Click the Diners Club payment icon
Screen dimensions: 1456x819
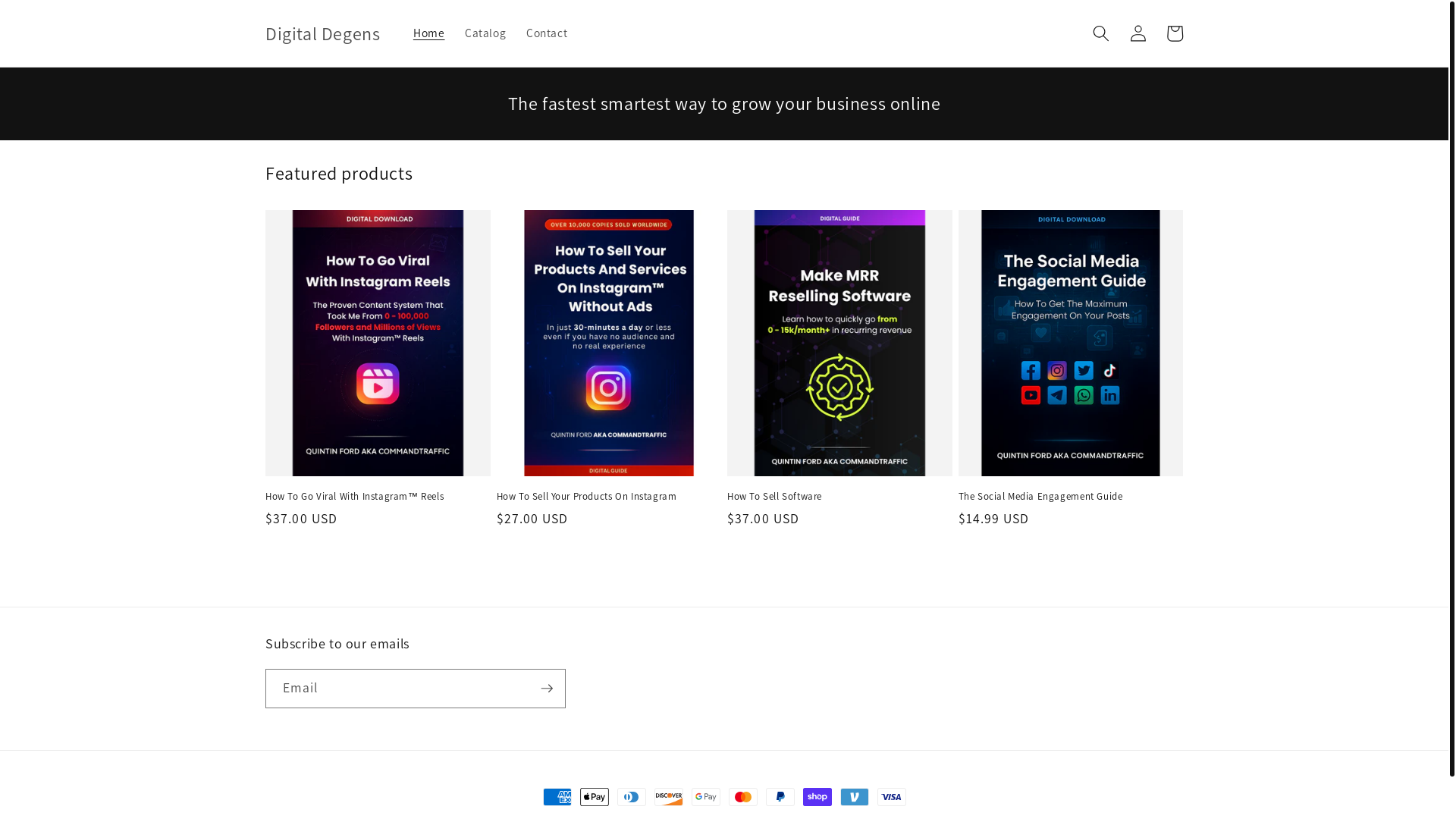point(632,797)
